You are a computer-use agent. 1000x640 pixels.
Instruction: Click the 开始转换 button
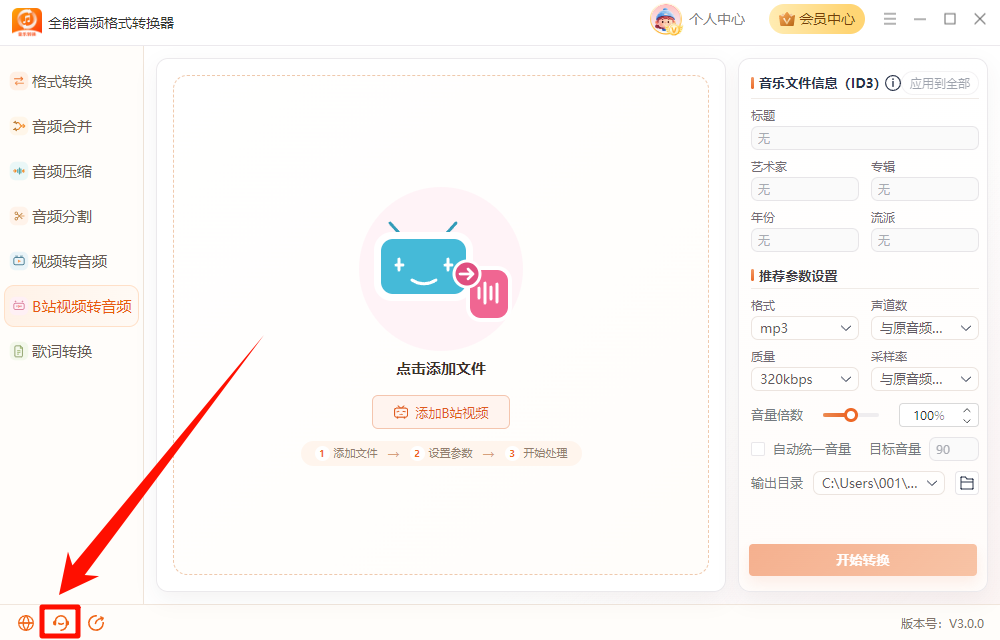[x=863, y=560]
